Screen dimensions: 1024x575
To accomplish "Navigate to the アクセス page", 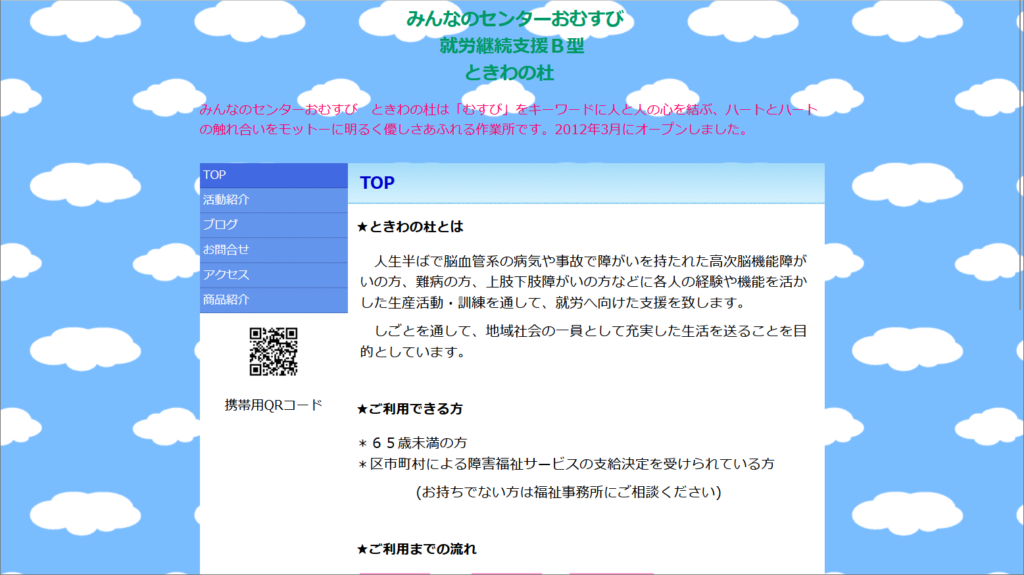I will coord(226,275).
